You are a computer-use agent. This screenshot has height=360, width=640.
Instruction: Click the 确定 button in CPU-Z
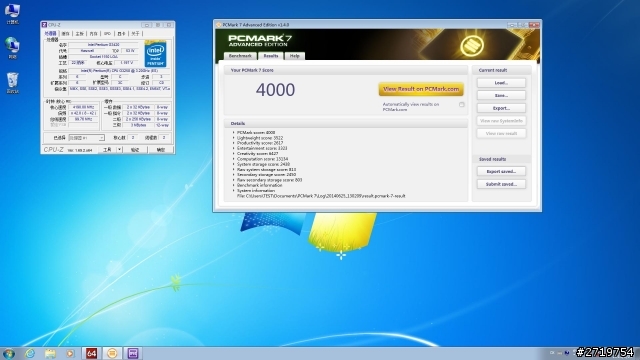[161, 150]
